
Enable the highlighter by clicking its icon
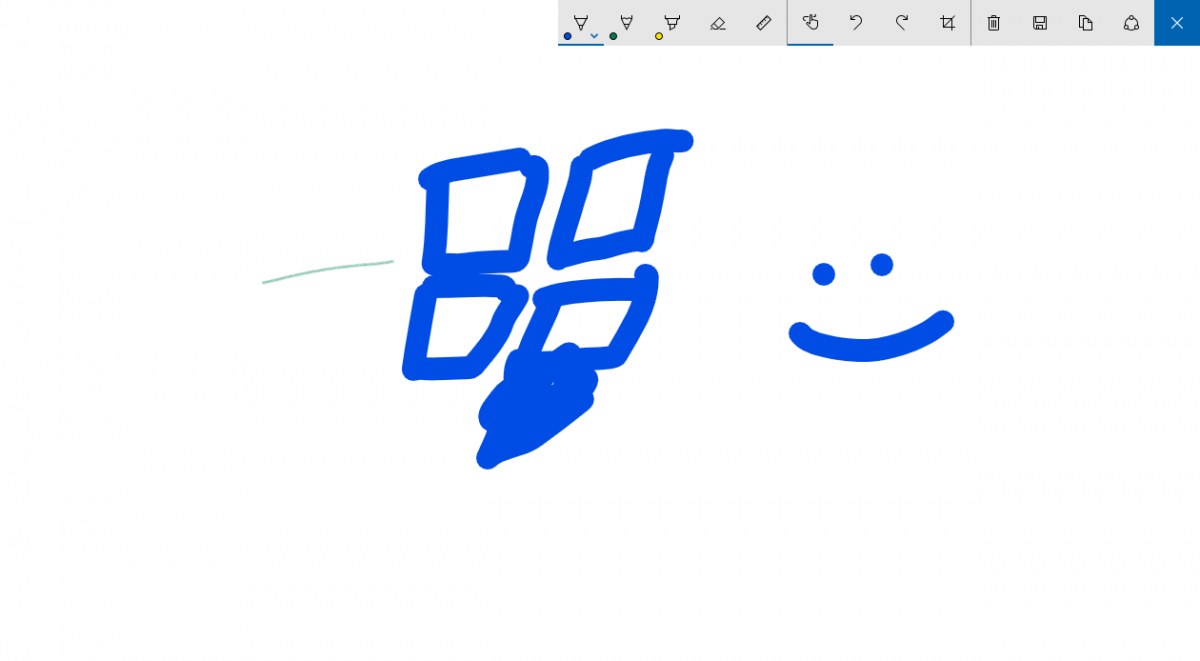coord(670,22)
